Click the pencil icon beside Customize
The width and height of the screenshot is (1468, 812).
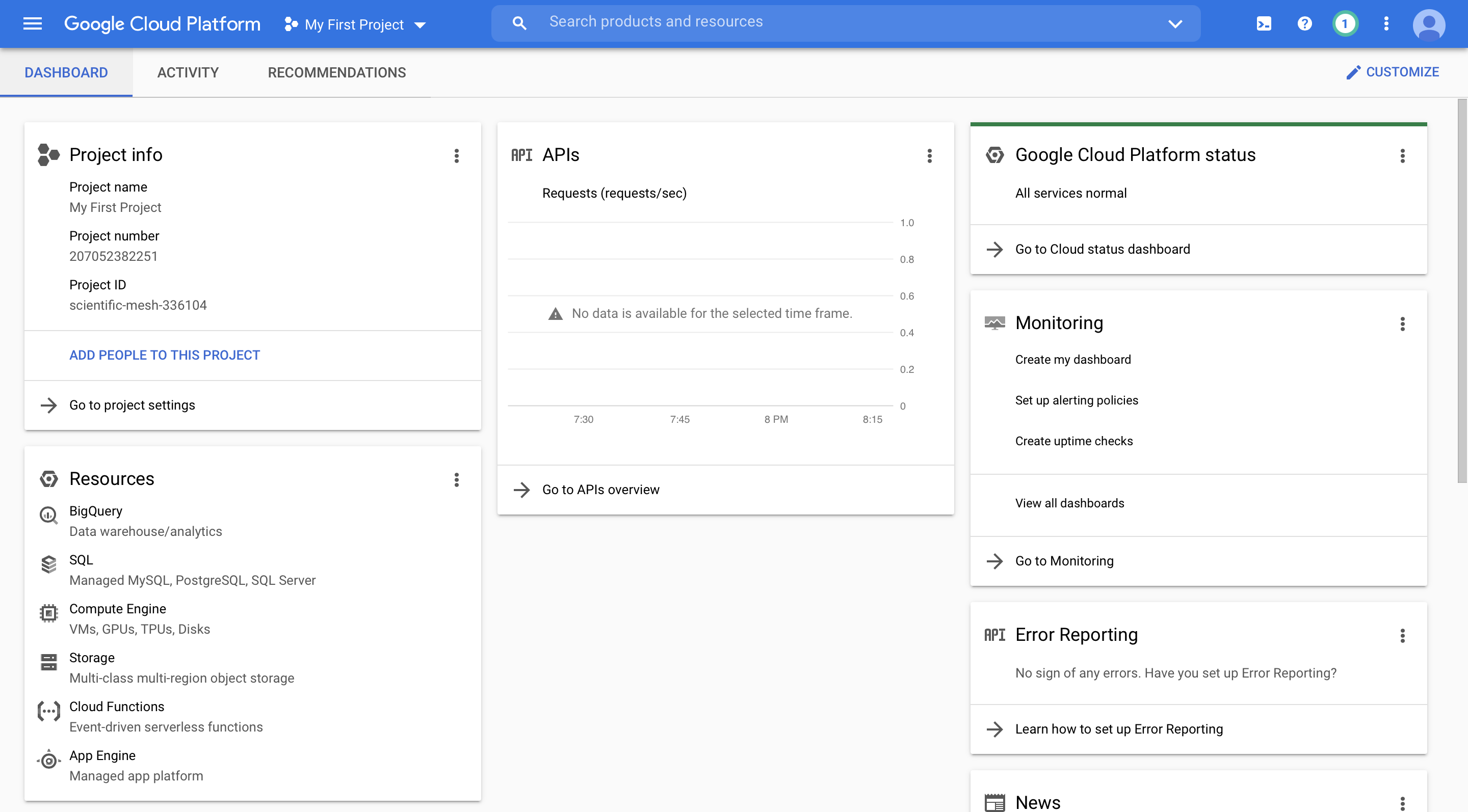[x=1353, y=72]
